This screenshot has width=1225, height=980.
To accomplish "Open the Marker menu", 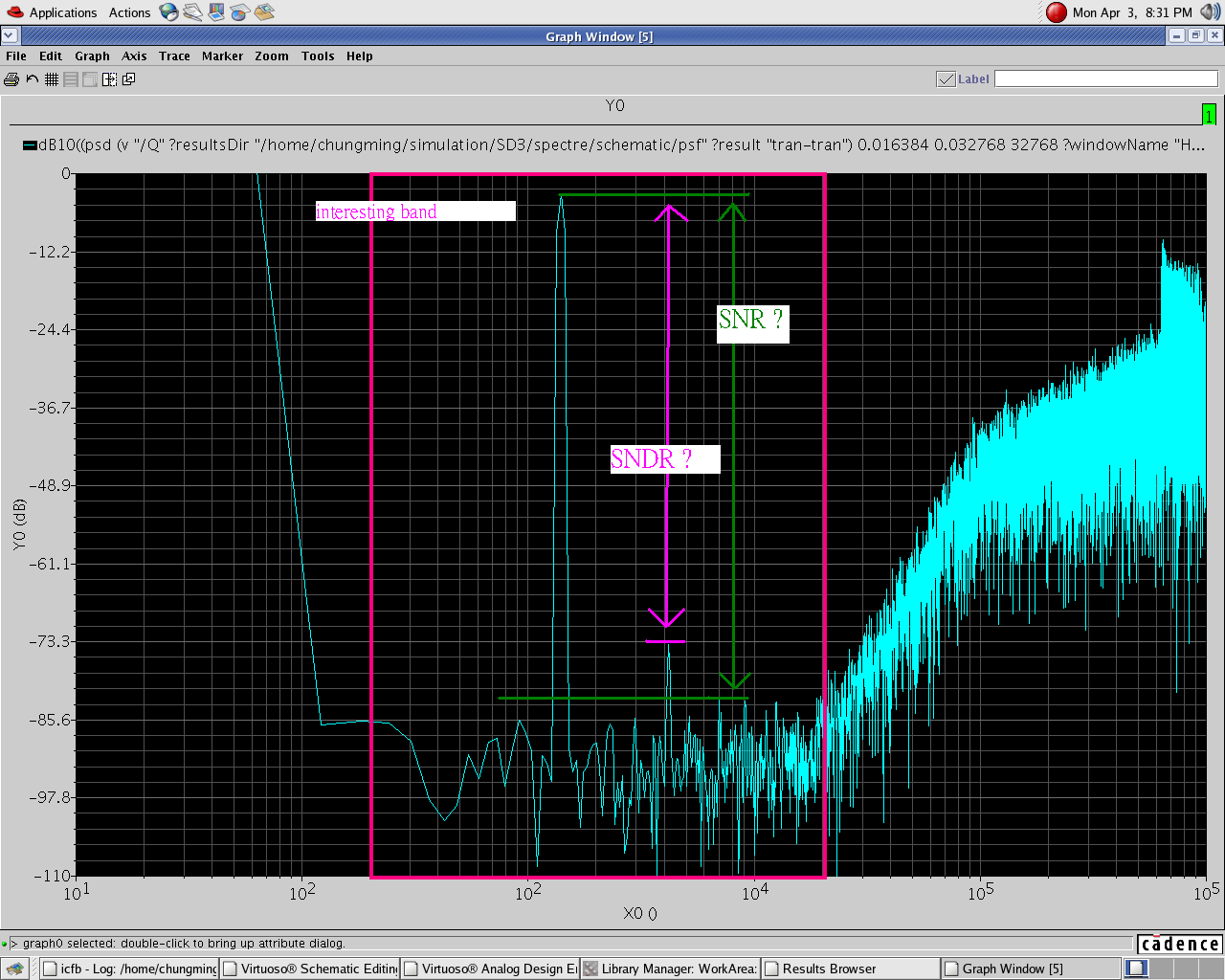I will (x=222, y=56).
